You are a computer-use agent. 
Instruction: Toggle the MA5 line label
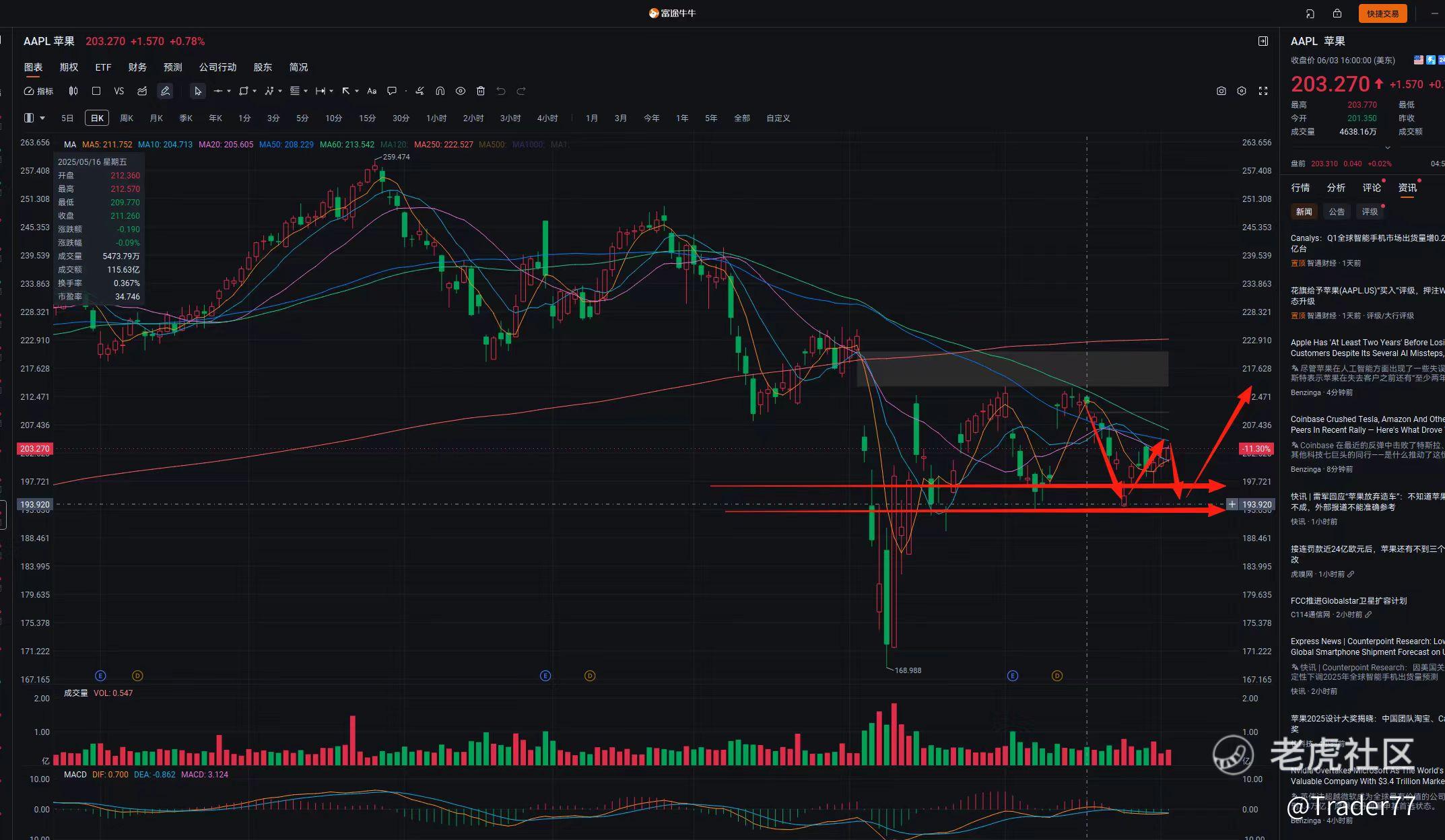coord(107,144)
